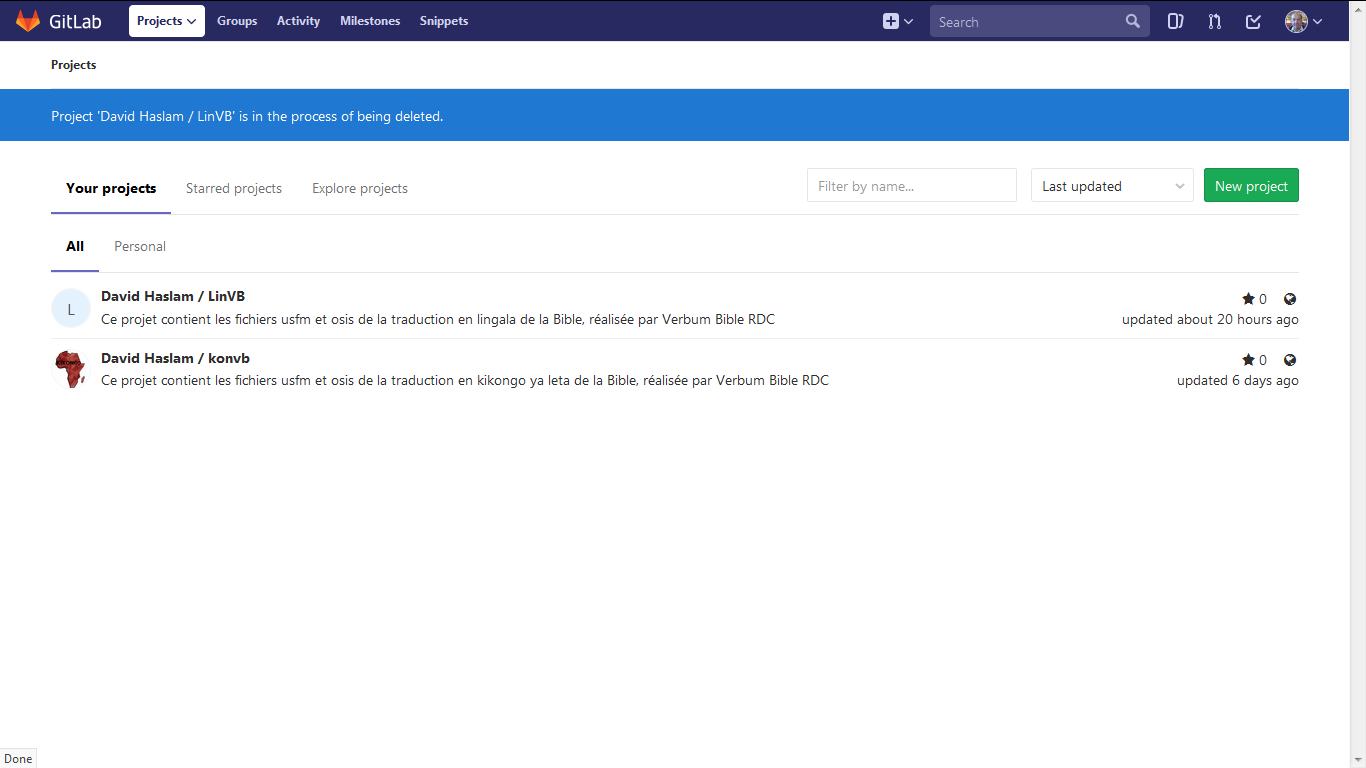This screenshot has width=1366, height=768.
Task: Focus the top Search field
Action: 1040,21
